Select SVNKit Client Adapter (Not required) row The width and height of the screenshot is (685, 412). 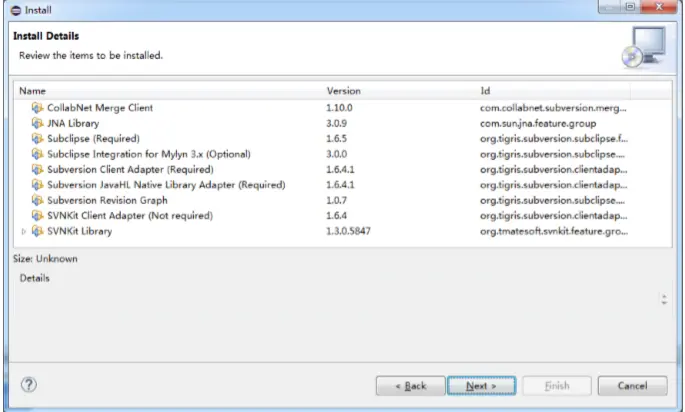click(x=343, y=215)
